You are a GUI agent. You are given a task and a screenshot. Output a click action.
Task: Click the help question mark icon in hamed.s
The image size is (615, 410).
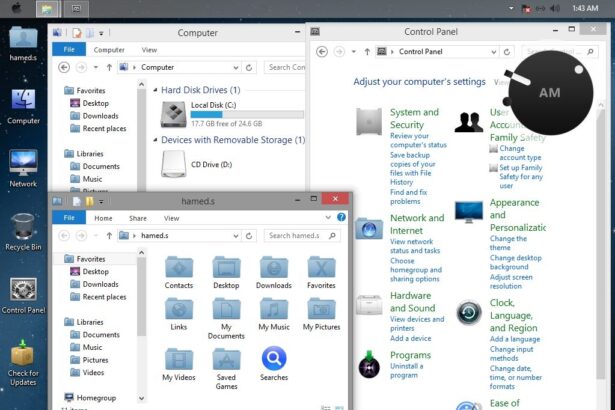[x=341, y=217]
